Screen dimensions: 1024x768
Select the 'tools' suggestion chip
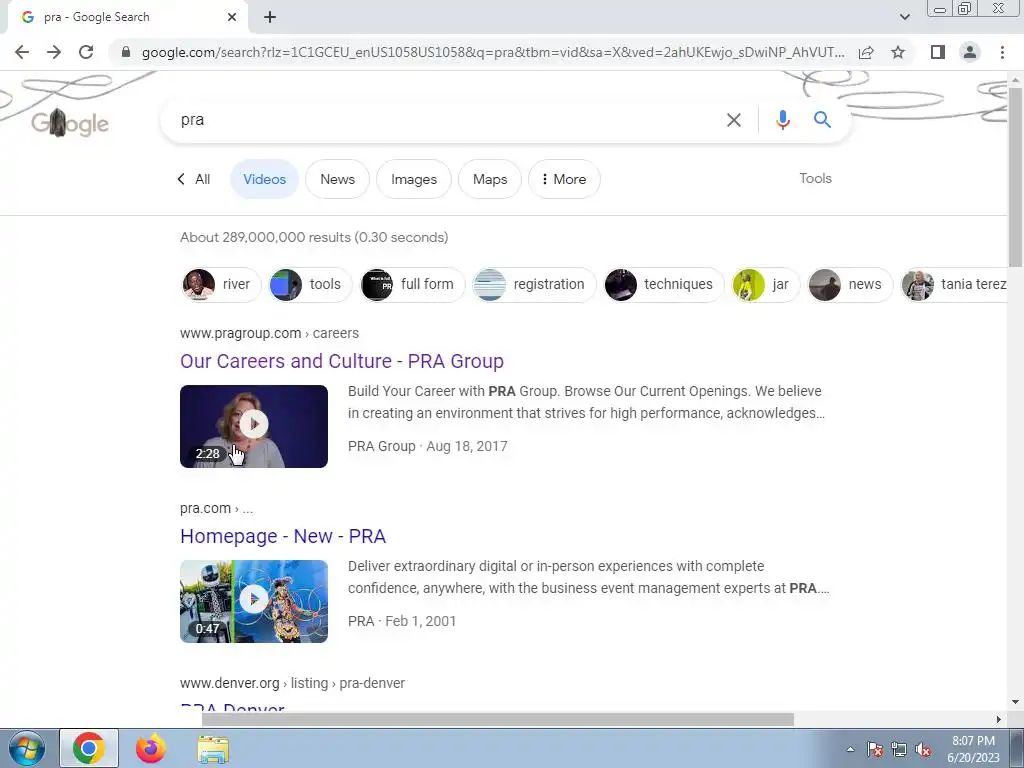pos(310,285)
